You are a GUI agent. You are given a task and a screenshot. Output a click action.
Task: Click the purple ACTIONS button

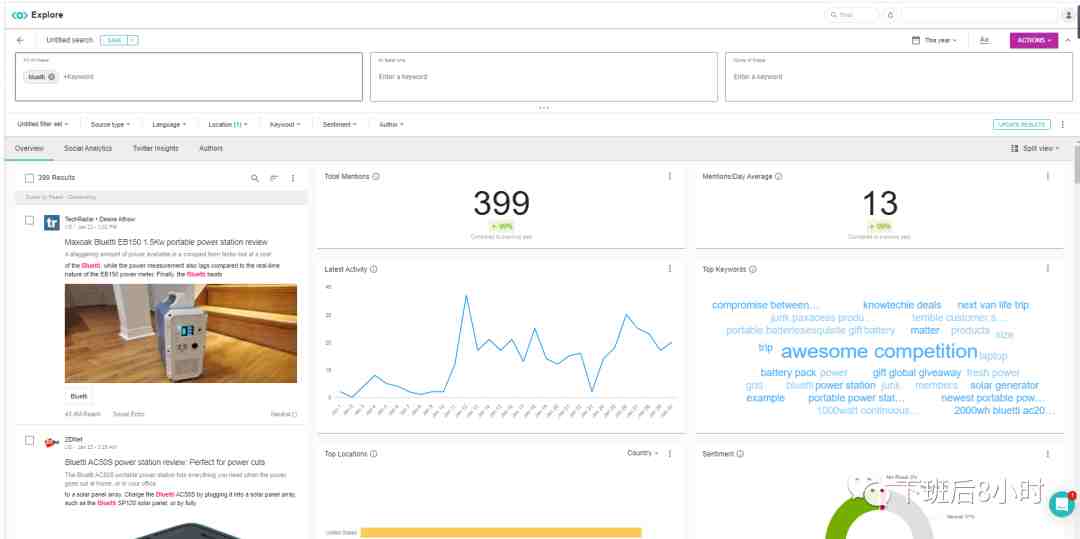click(x=1034, y=41)
